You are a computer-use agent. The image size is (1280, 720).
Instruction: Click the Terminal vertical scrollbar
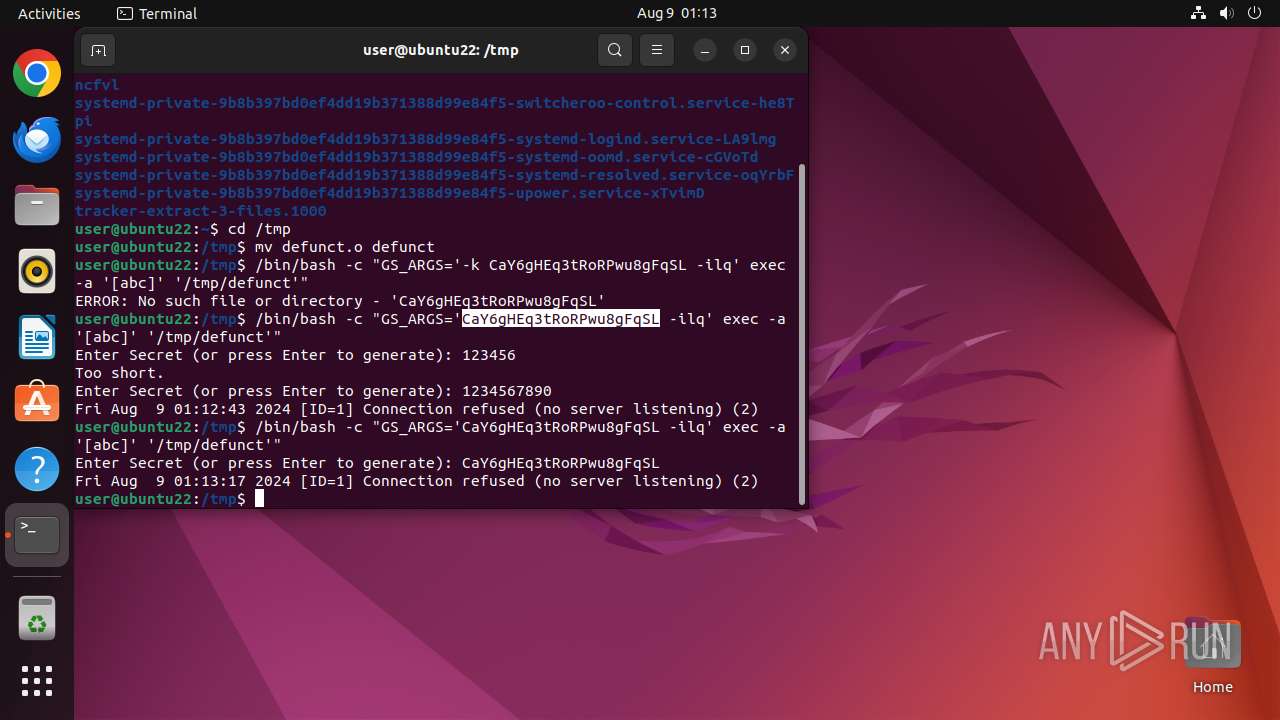801,335
